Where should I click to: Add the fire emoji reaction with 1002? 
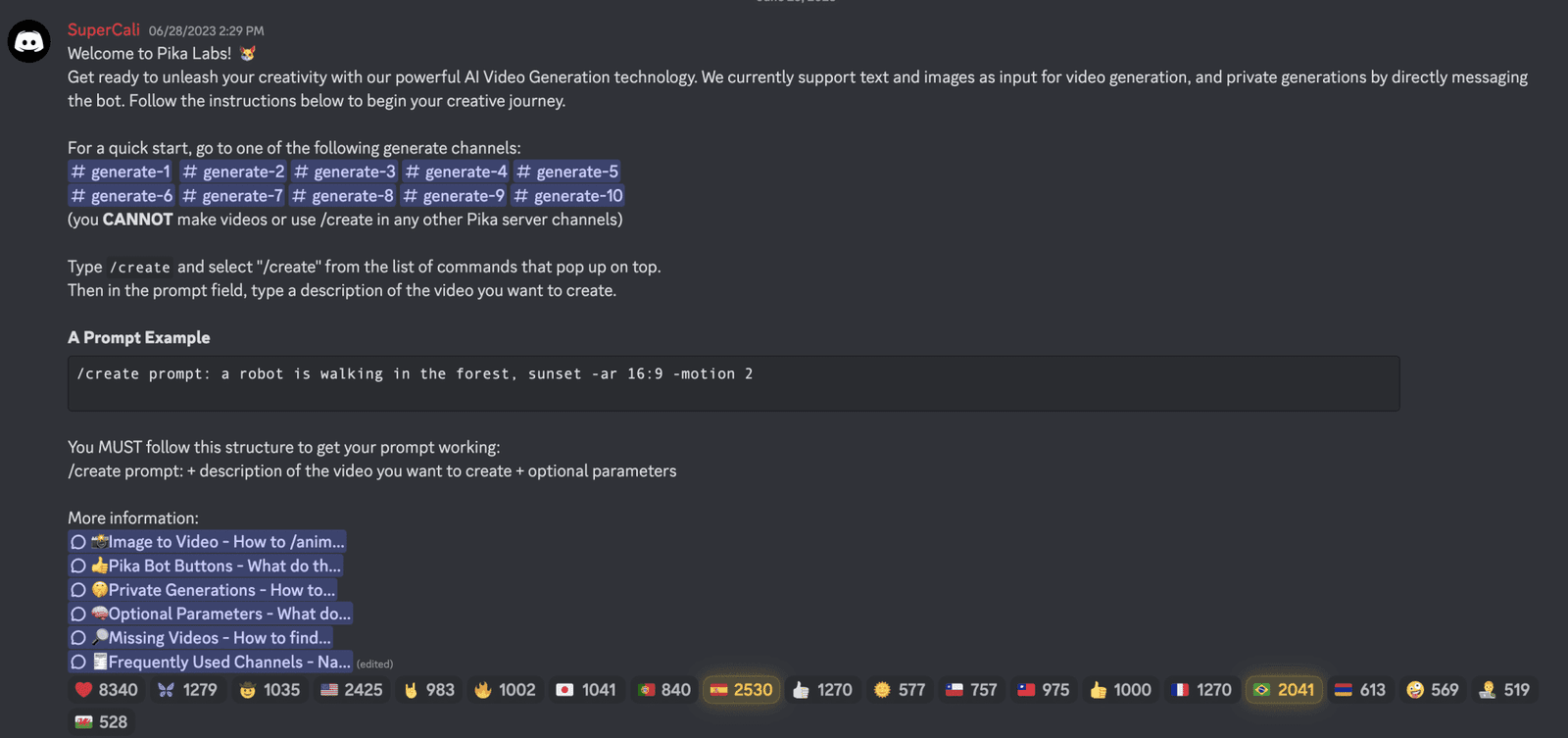(x=505, y=690)
